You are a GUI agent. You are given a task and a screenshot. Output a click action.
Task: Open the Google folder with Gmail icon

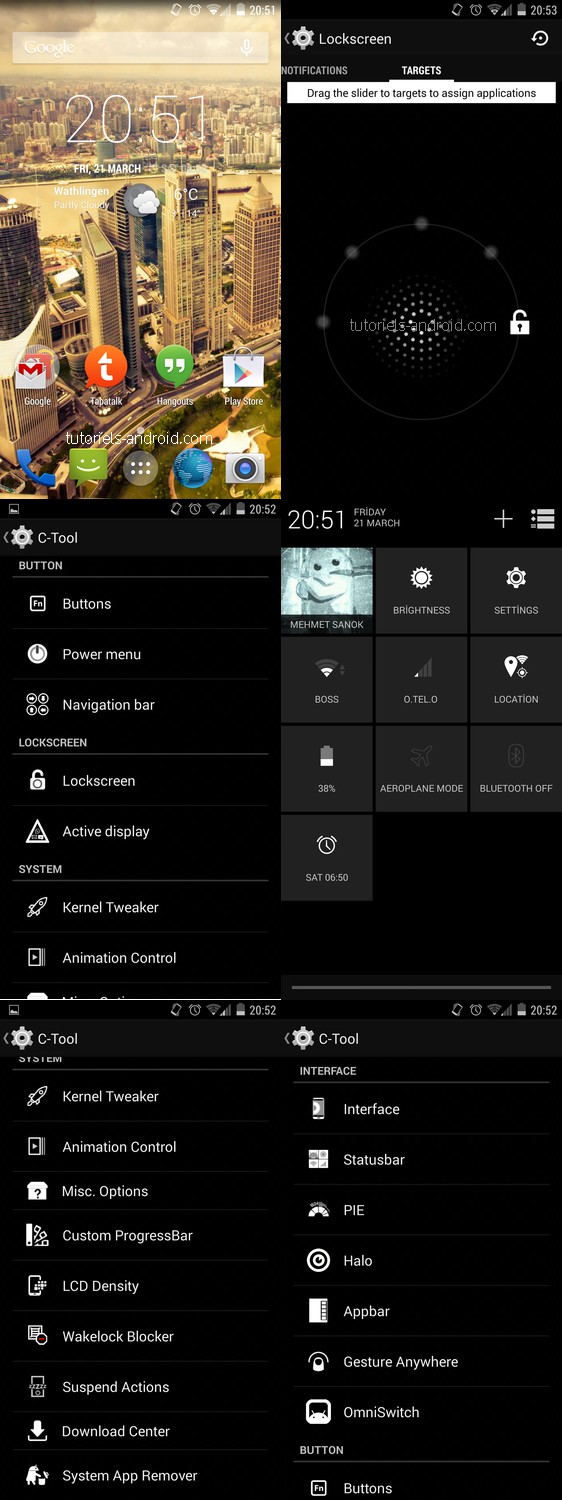pyautogui.click(x=37, y=375)
